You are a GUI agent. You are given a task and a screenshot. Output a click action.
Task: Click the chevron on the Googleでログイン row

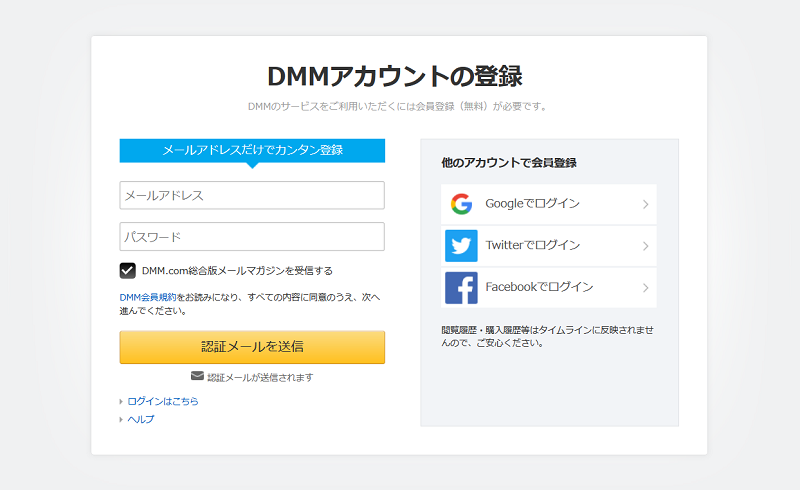[645, 204]
